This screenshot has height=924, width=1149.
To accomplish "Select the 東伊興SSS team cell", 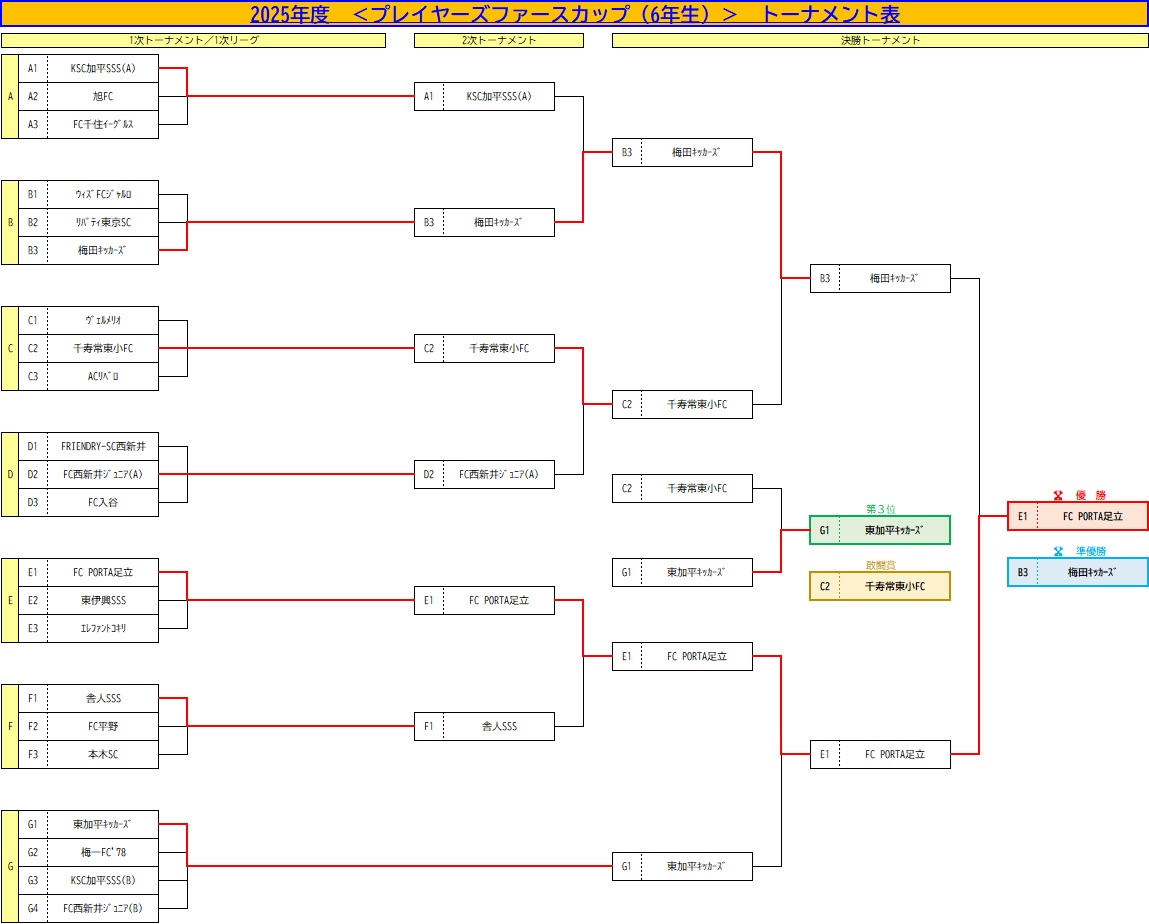I will (102, 600).
